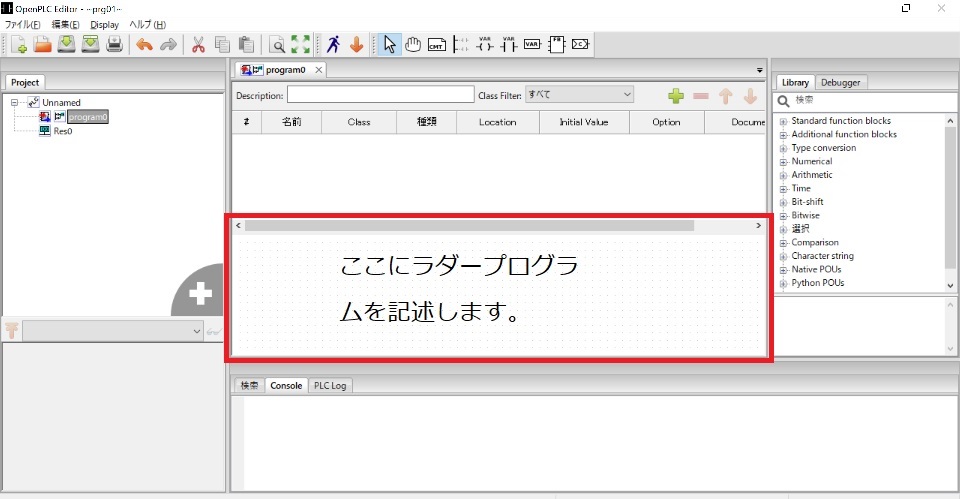Screen dimensions: 964x499
Task: Click the Initial Value column header
Action: tap(583, 122)
